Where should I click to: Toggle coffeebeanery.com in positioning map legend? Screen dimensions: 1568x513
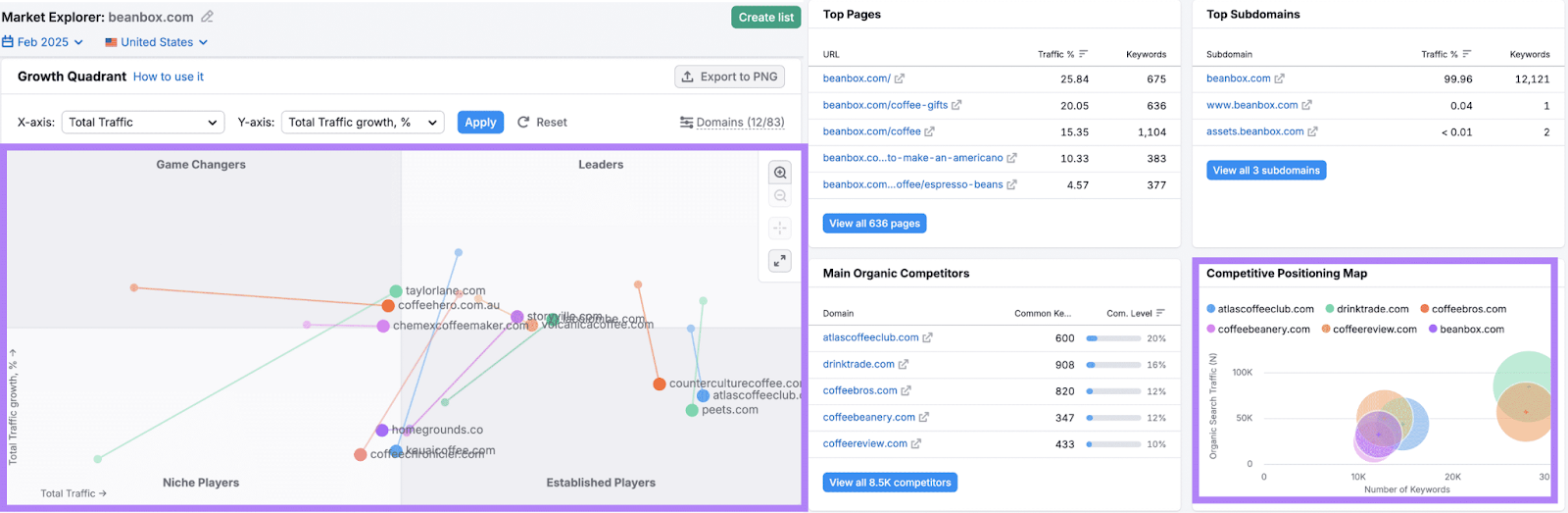[1258, 330]
